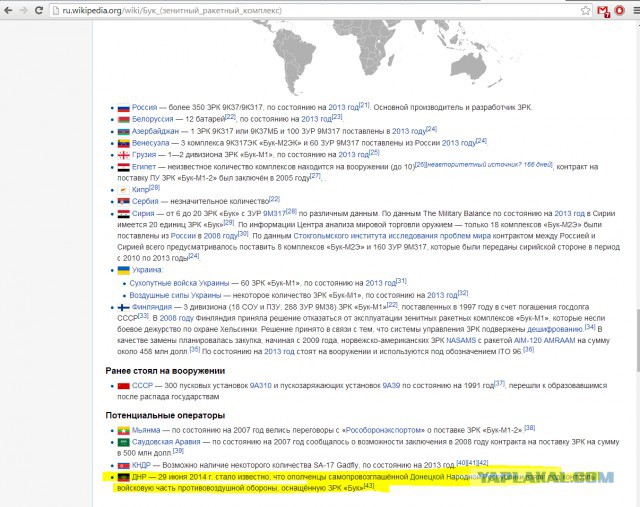Bookmark page with star icon
640x507 pixels.
click(x=585, y=11)
